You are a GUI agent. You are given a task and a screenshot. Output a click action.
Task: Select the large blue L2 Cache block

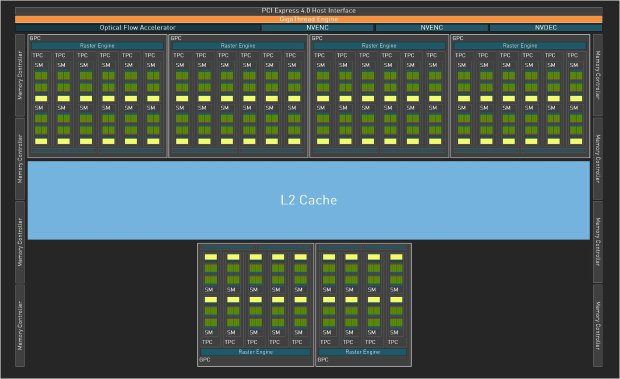click(x=308, y=200)
